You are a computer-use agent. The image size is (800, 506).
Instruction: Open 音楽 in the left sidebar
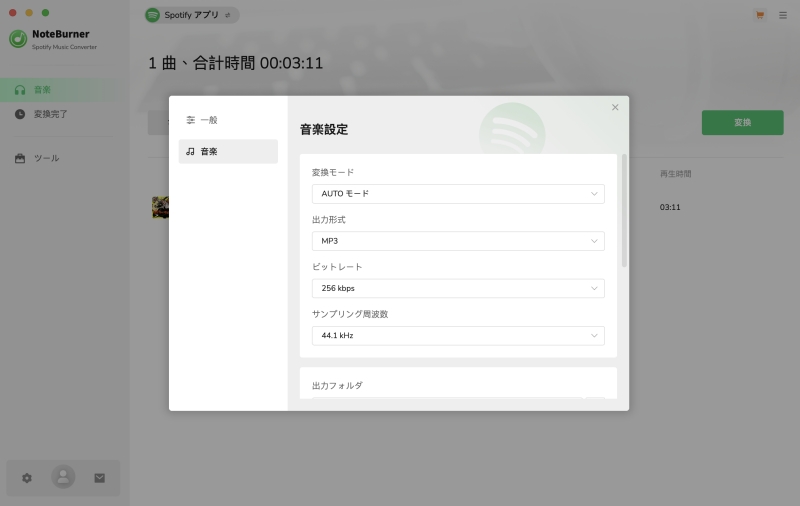pos(64,90)
